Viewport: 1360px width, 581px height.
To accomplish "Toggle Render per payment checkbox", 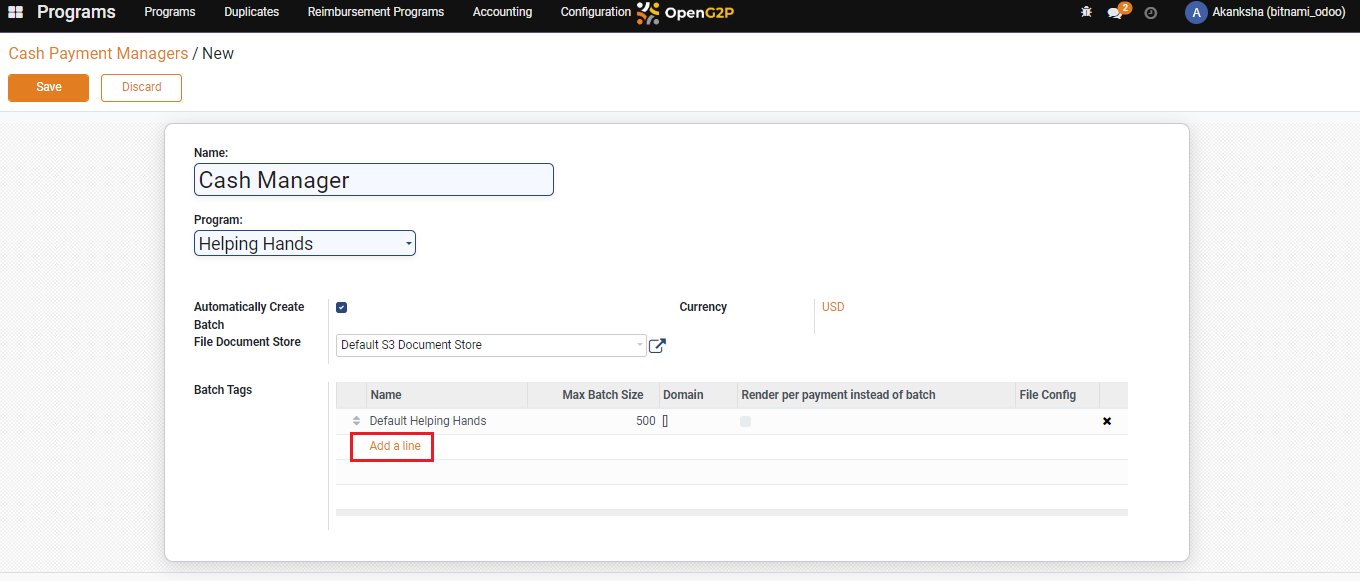I will pos(745,421).
